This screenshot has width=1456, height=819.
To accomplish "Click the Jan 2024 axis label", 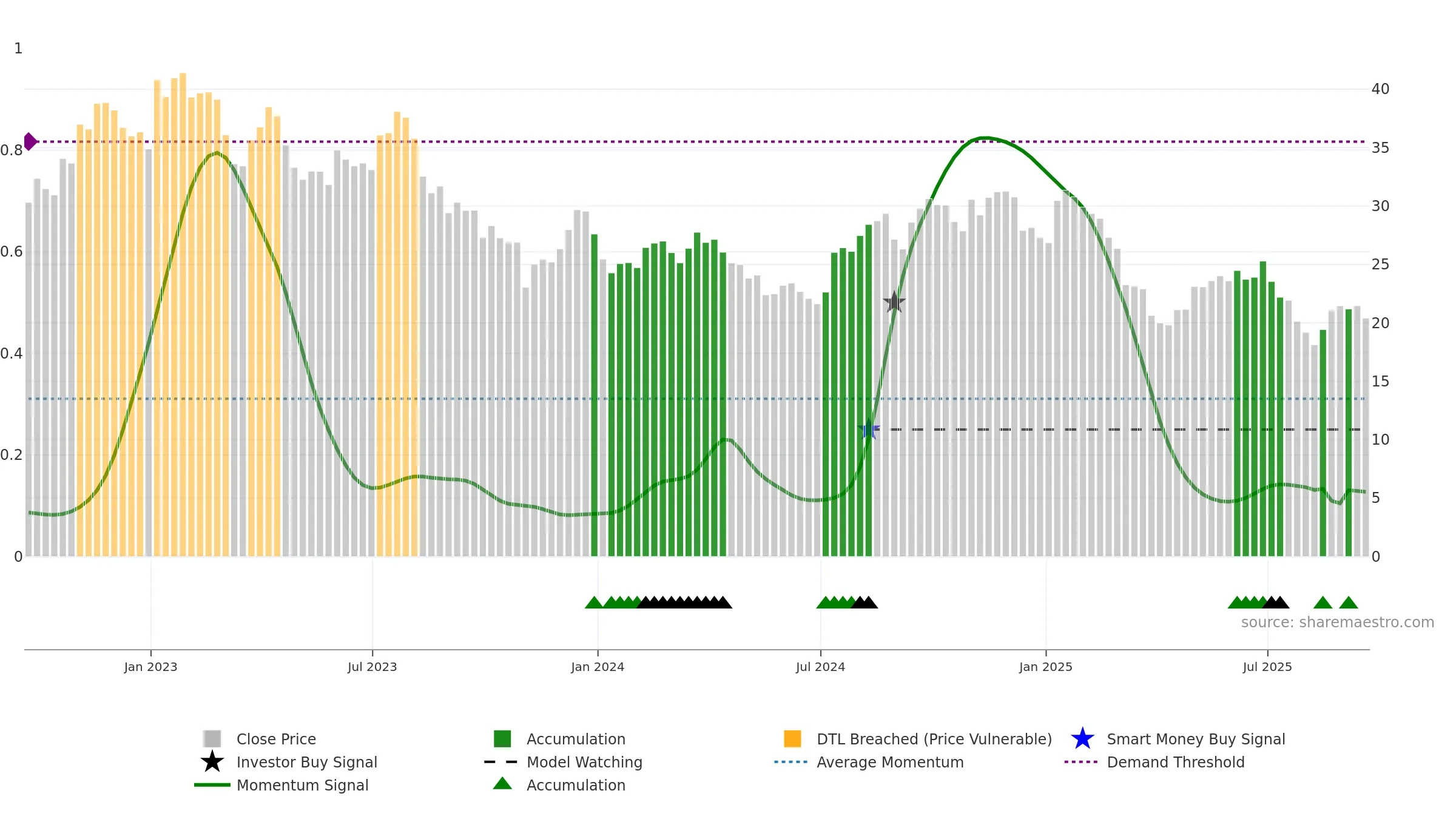I will pyautogui.click(x=598, y=667).
